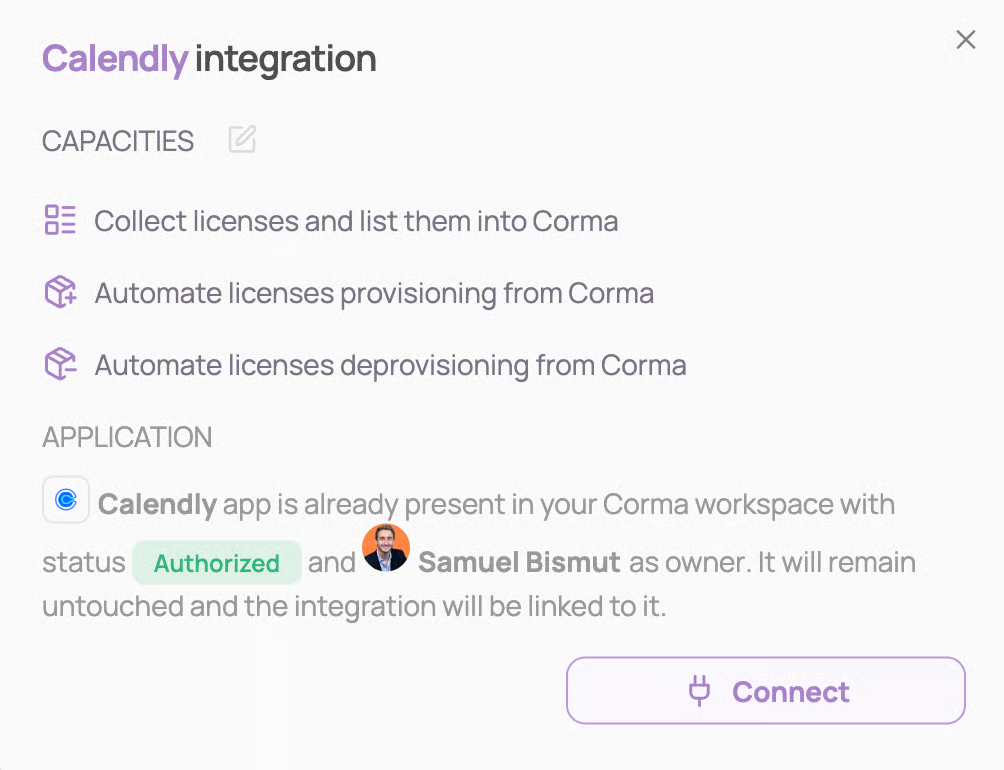Click the word integration in the title
Screen dimensions: 1004x770
pyautogui.click(x=285, y=59)
